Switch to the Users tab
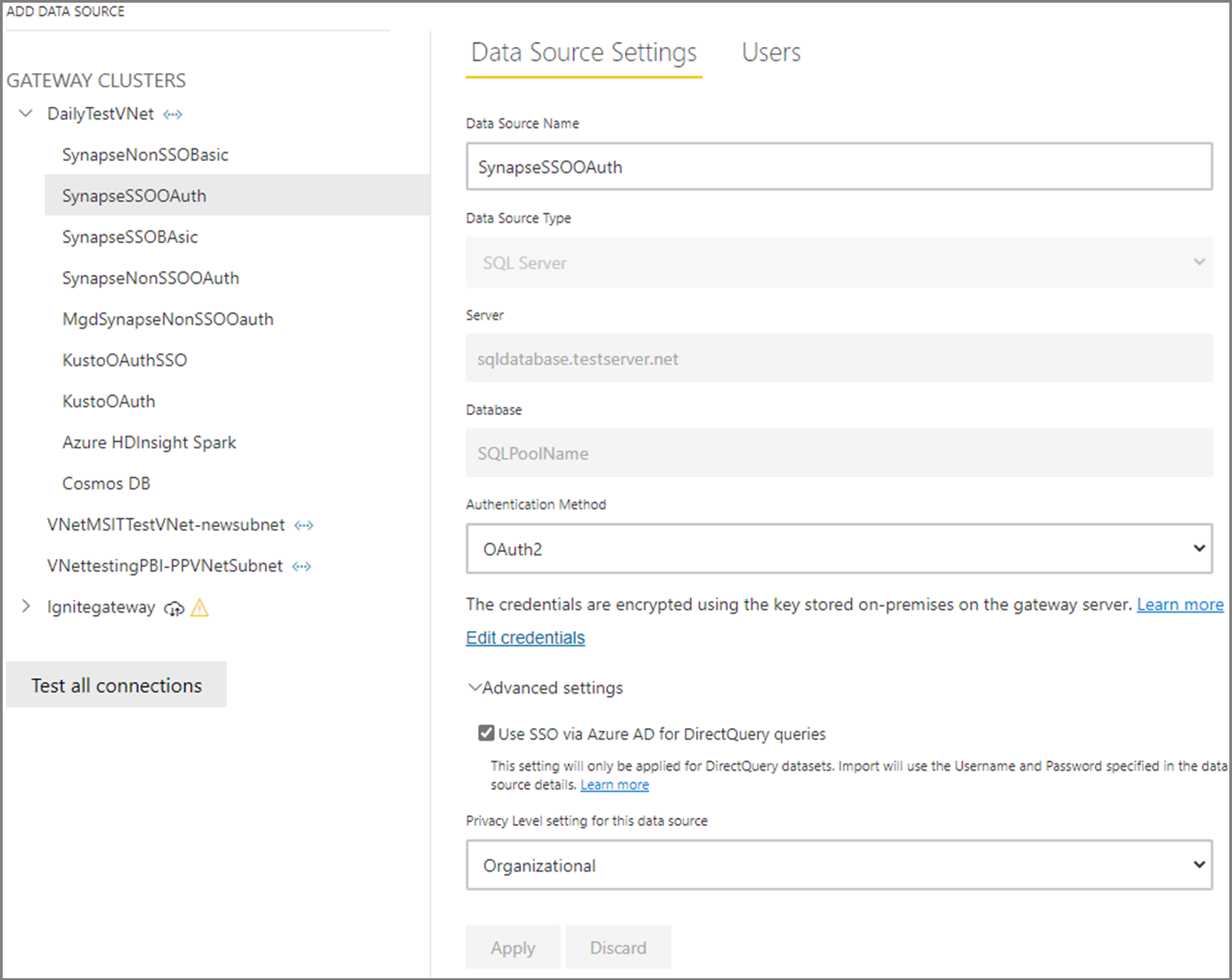The width and height of the screenshot is (1232, 980). point(770,53)
